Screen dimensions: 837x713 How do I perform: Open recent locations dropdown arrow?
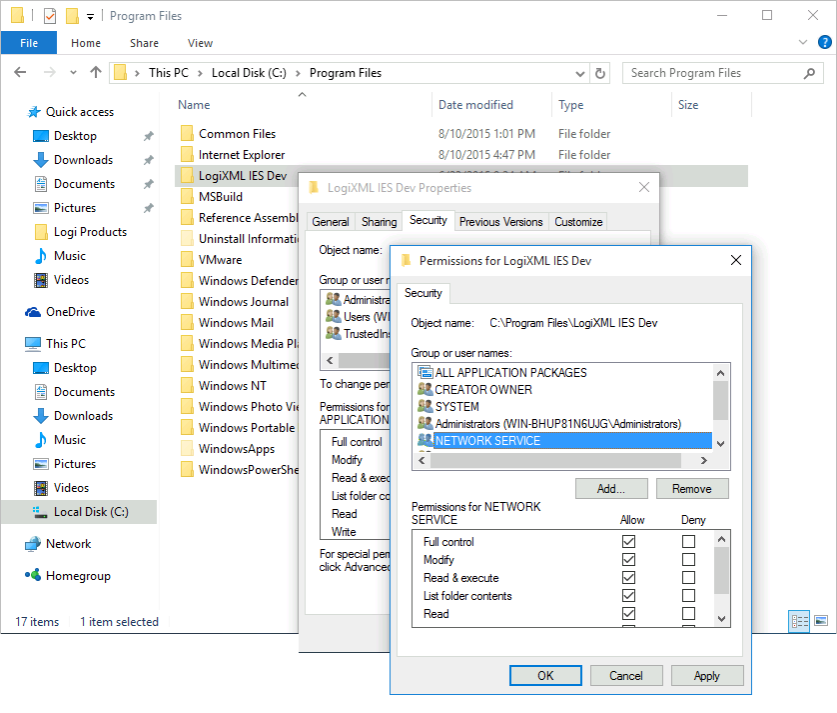point(73,73)
